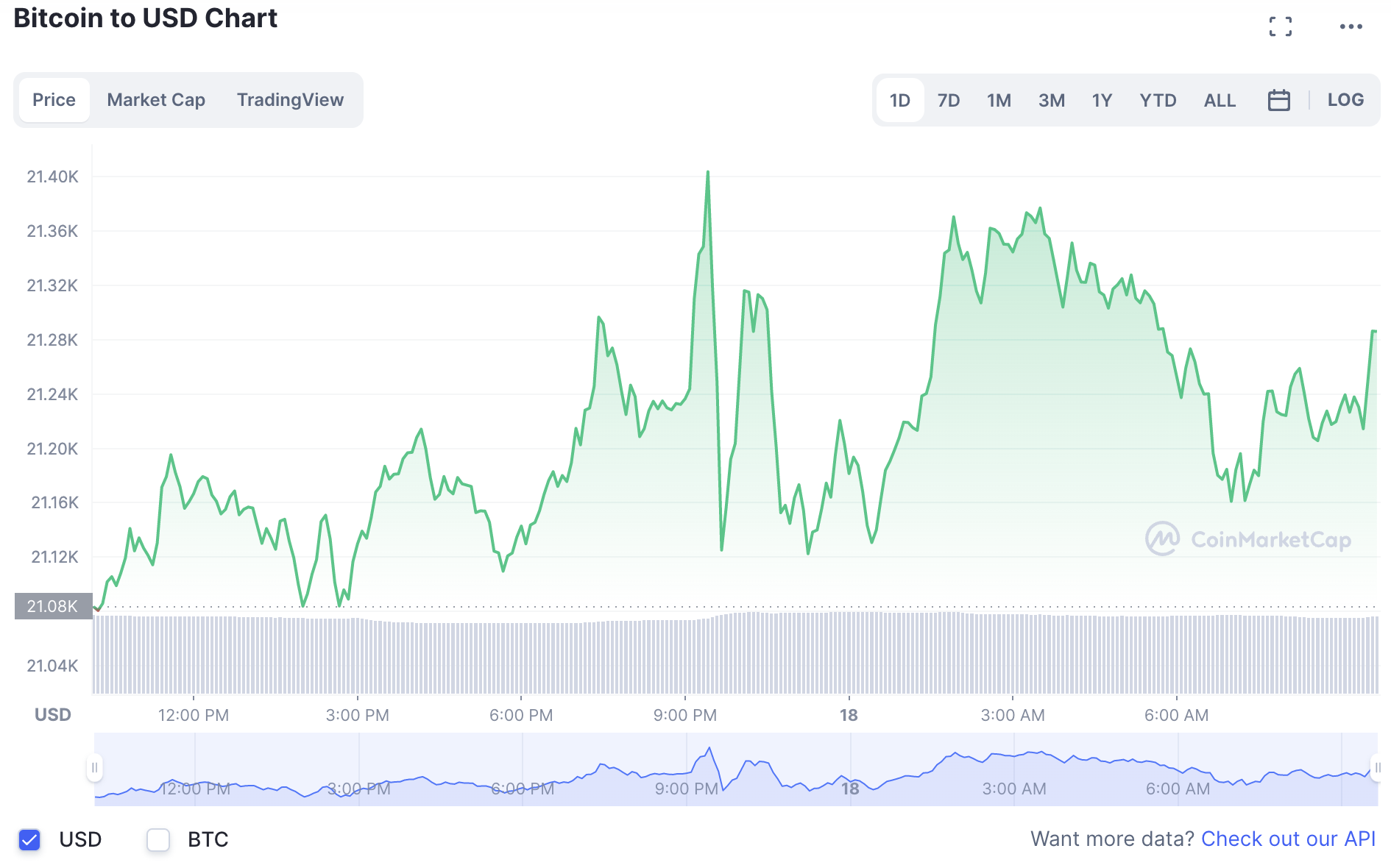Click the 21.40K axis label

click(52, 177)
